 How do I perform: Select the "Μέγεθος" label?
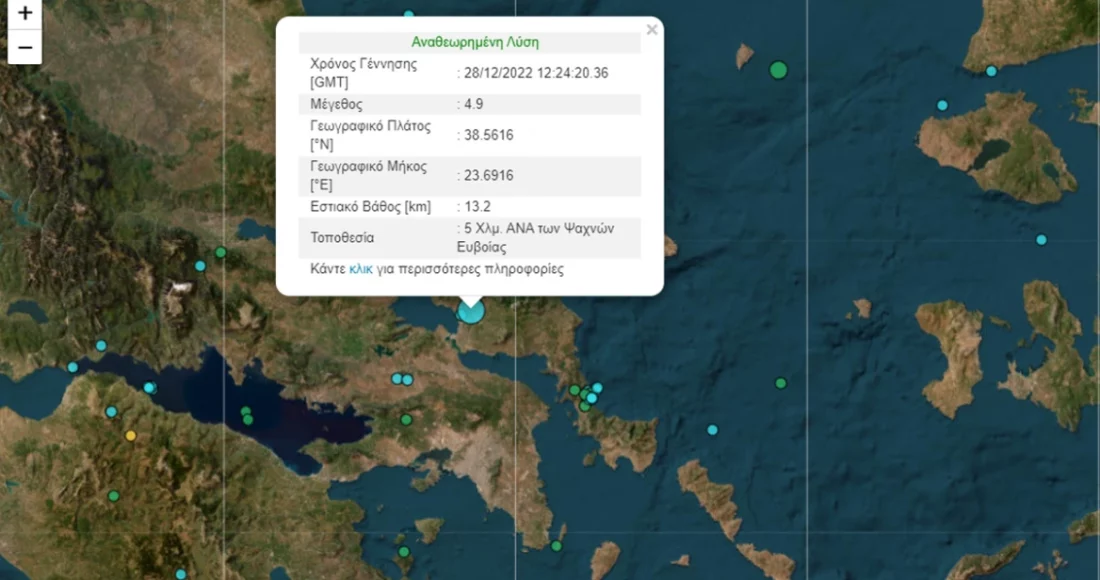(x=336, y=104)
